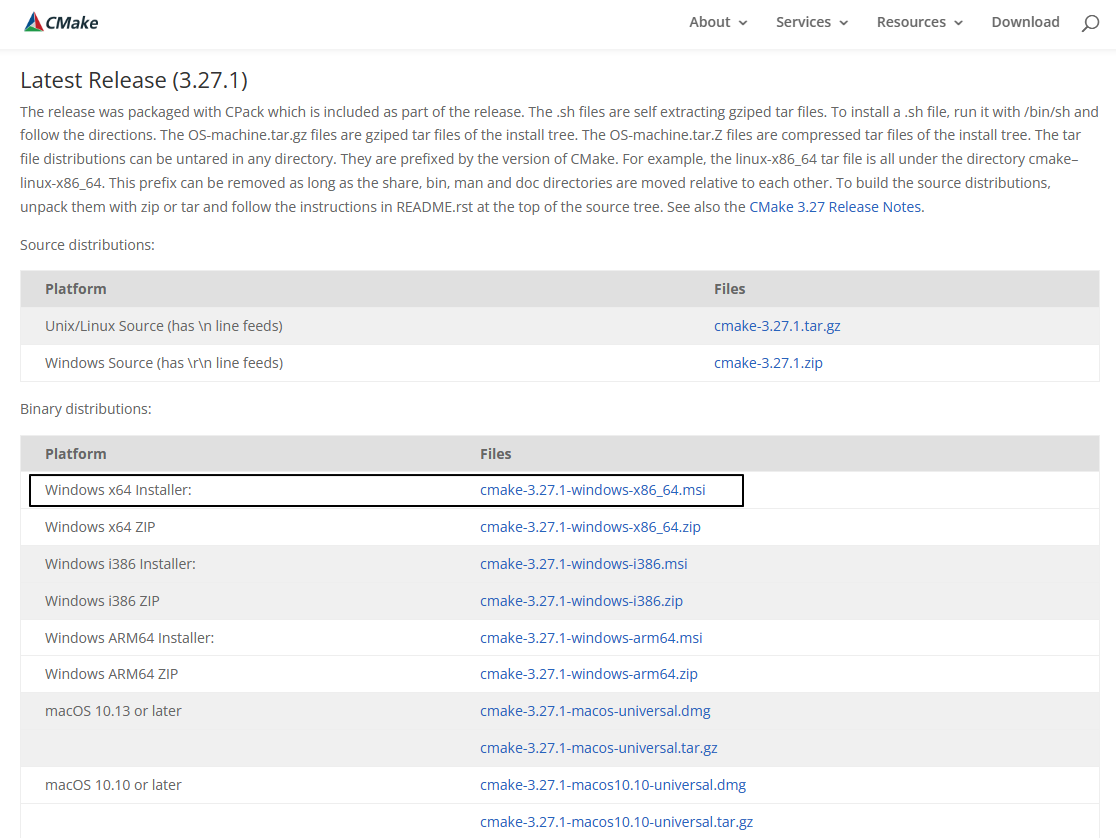Download cmake-3.27.1-macos-universal.tar.gz file
The height and width of the screenshot is (838, 1116).
599,748
